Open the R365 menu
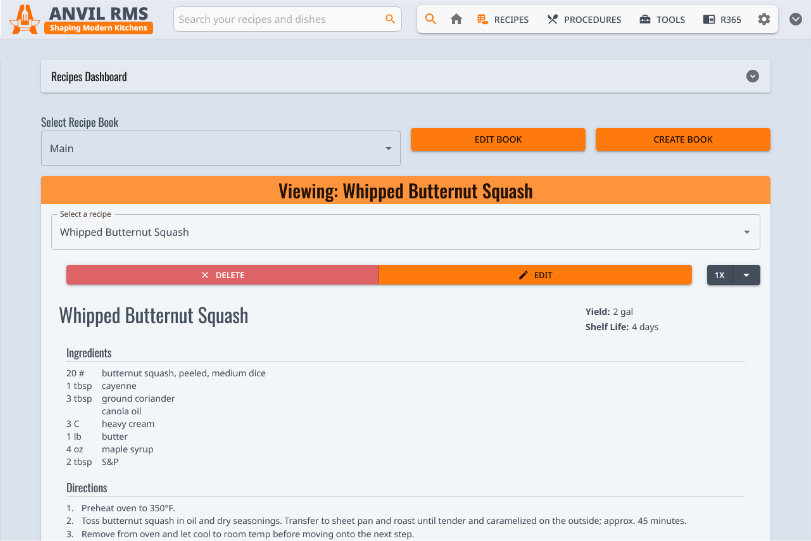 click(x=722, y=19)
